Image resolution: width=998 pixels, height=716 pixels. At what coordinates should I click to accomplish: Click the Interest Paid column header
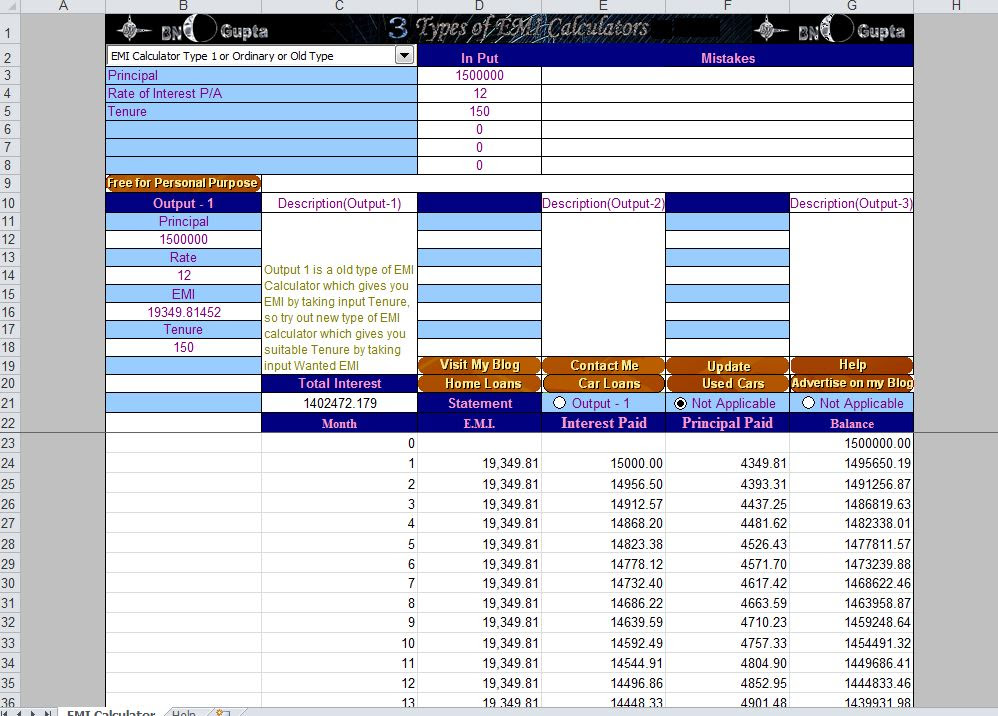(x=603, y=423)
